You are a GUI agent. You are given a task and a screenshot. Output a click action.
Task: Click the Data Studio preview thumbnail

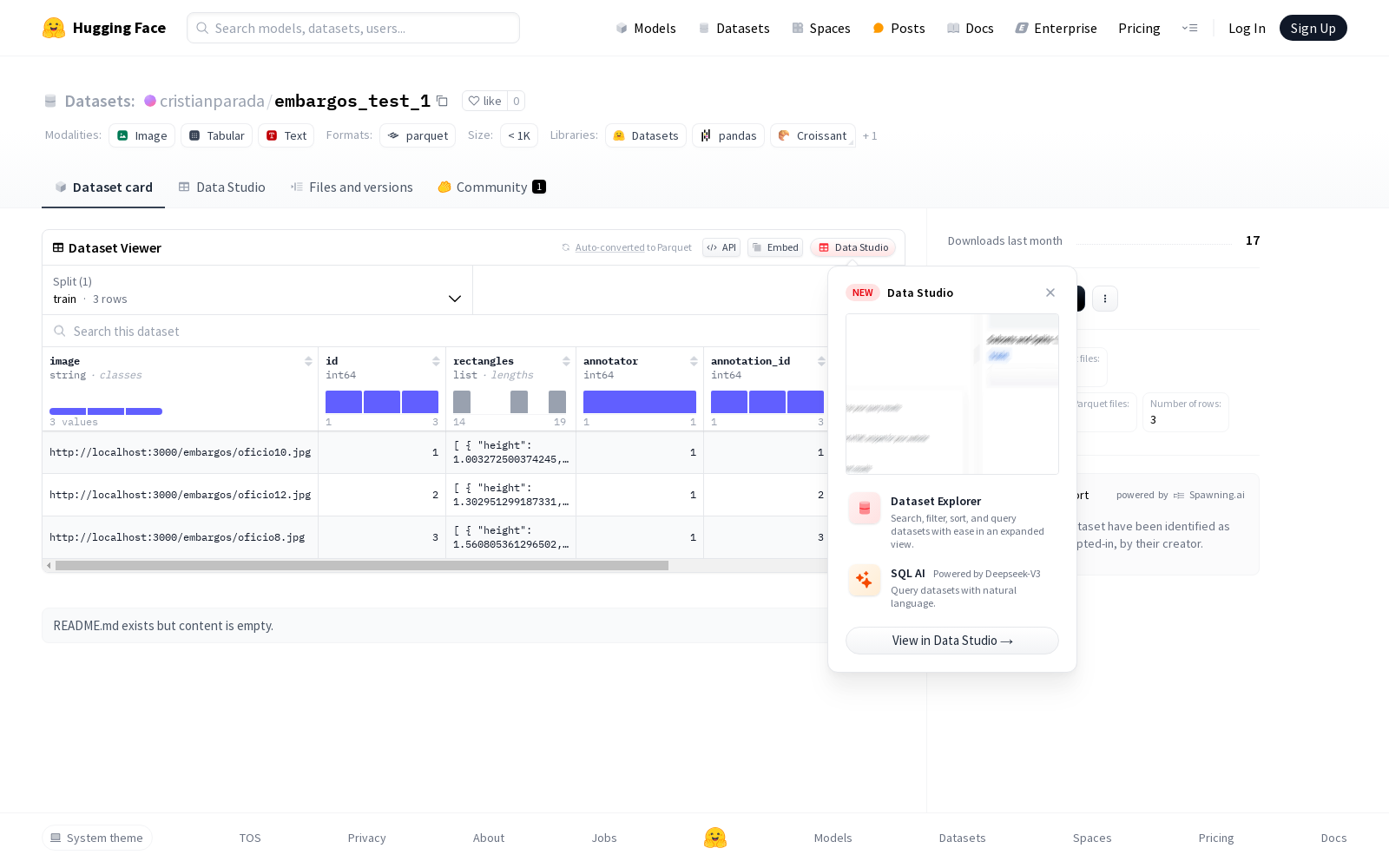point(952,394)
